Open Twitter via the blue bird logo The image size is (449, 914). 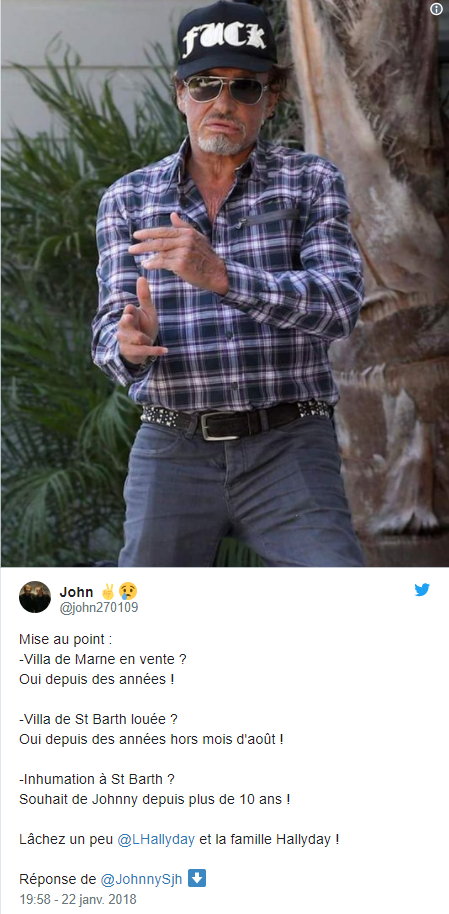tap(422, 589)
